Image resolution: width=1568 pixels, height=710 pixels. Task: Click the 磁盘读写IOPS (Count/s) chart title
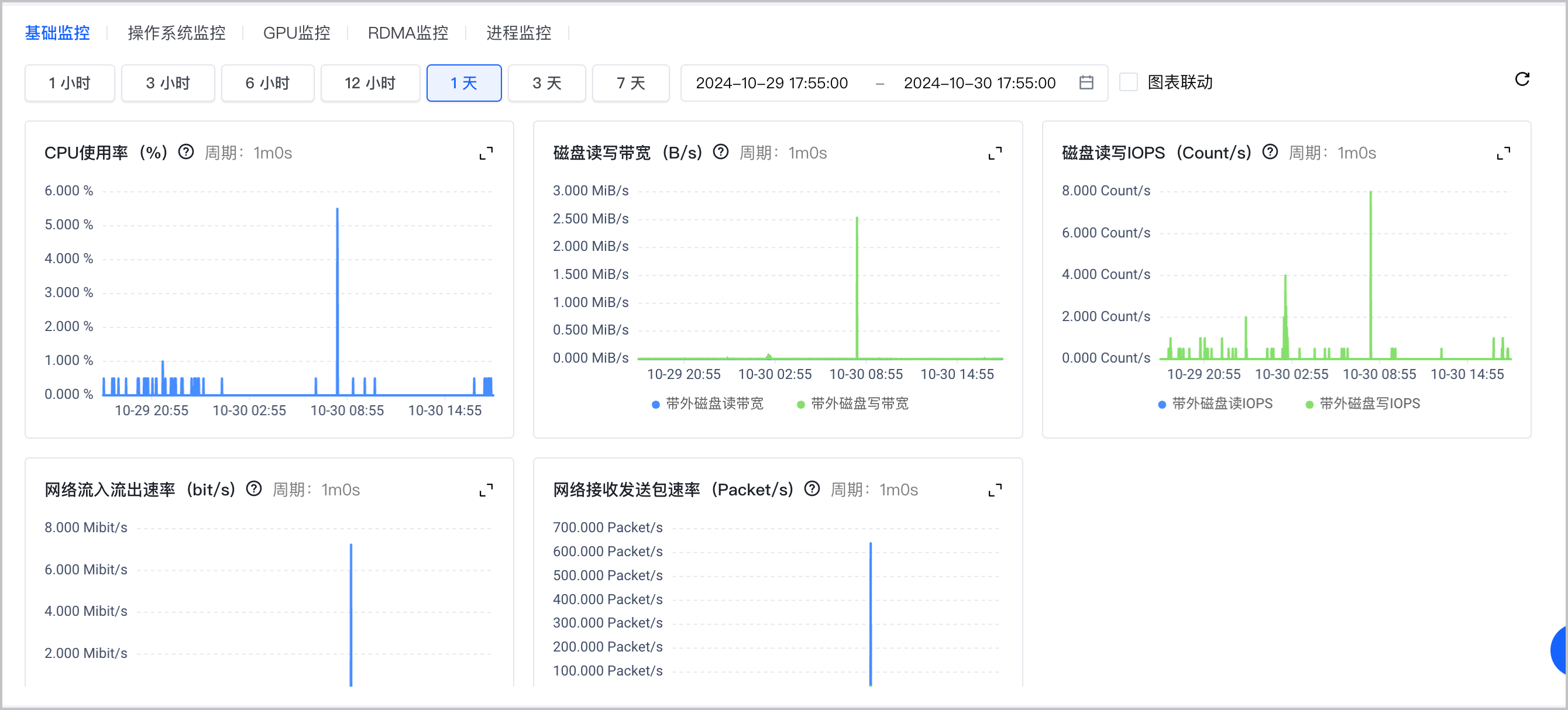coord(1157,153)
